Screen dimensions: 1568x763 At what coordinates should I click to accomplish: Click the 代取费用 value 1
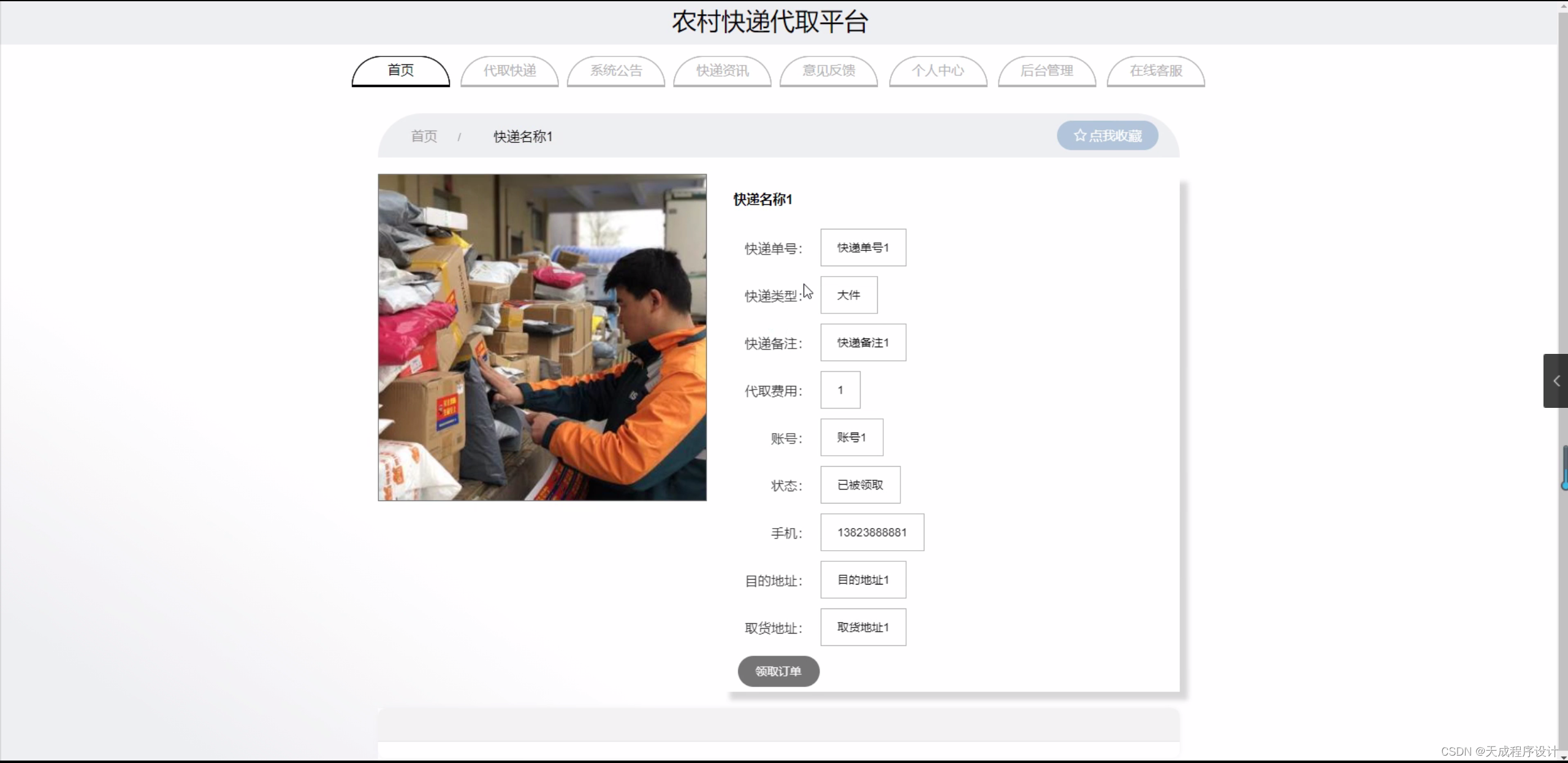(x=840, y=390)
